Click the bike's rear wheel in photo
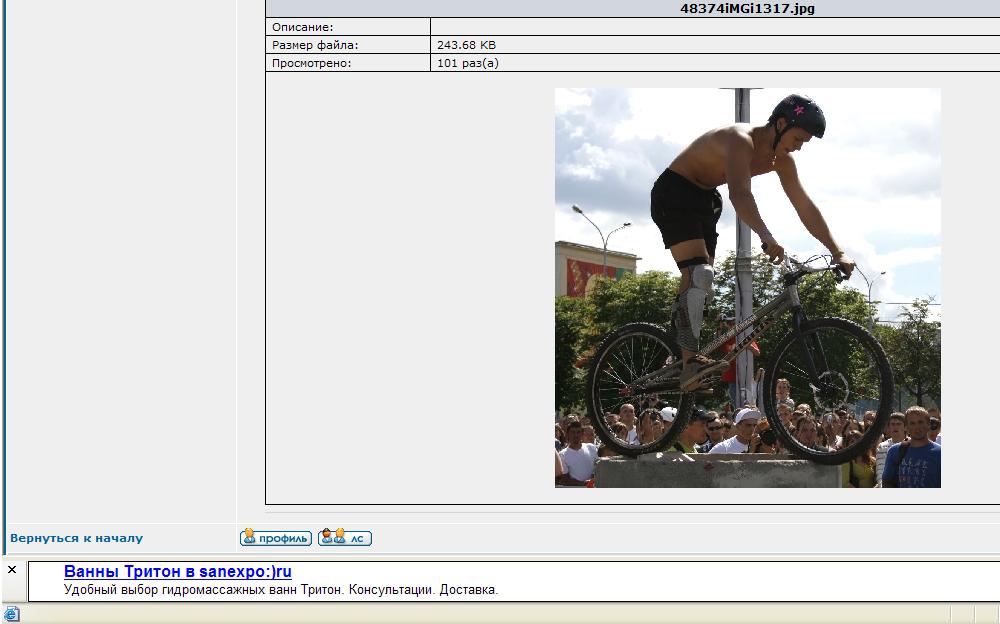The width and height of the screenshot is (1000, 624). [x=638, y=389]
